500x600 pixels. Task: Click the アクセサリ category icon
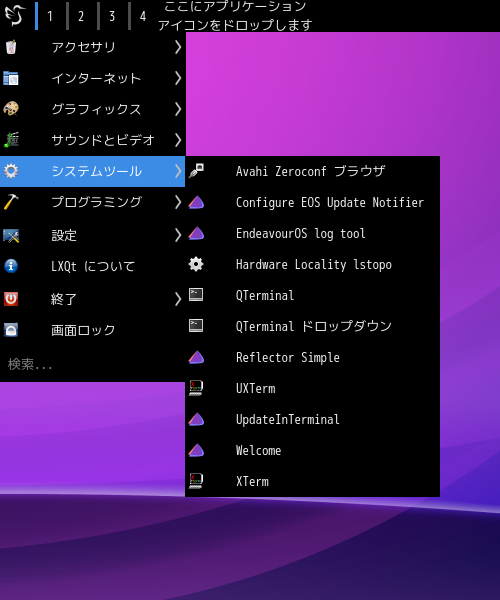[11, 47]
